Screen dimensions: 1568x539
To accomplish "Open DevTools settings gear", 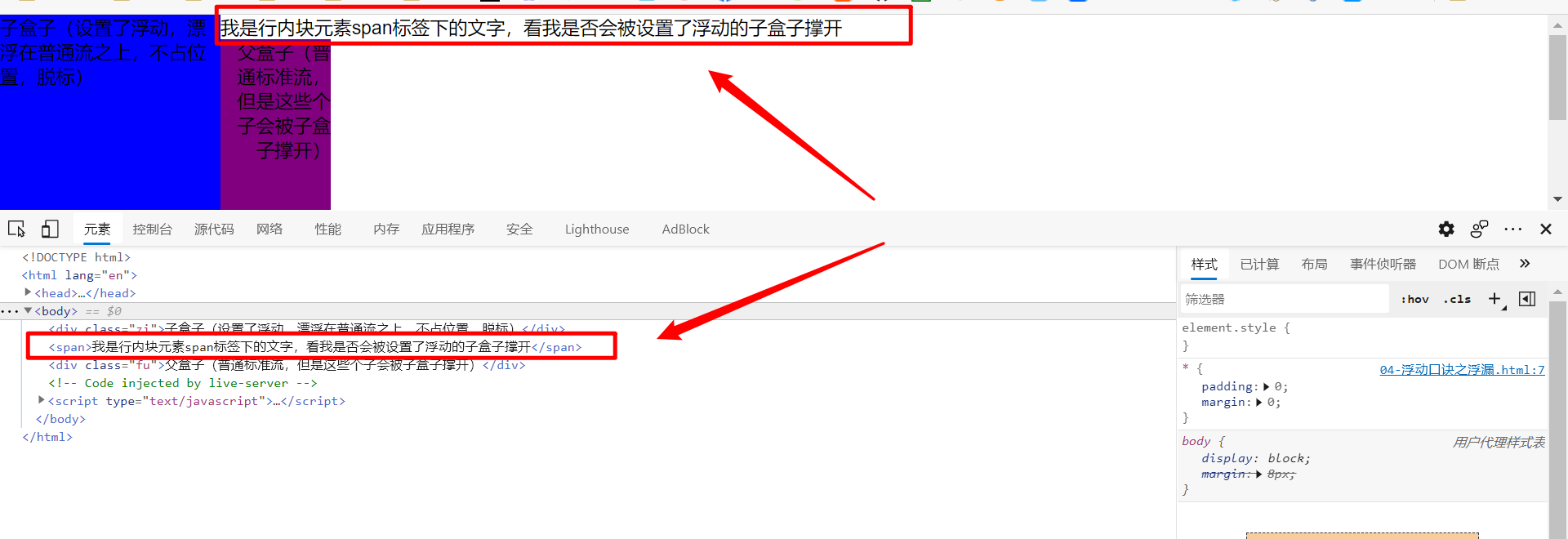I will (1446, 229).
